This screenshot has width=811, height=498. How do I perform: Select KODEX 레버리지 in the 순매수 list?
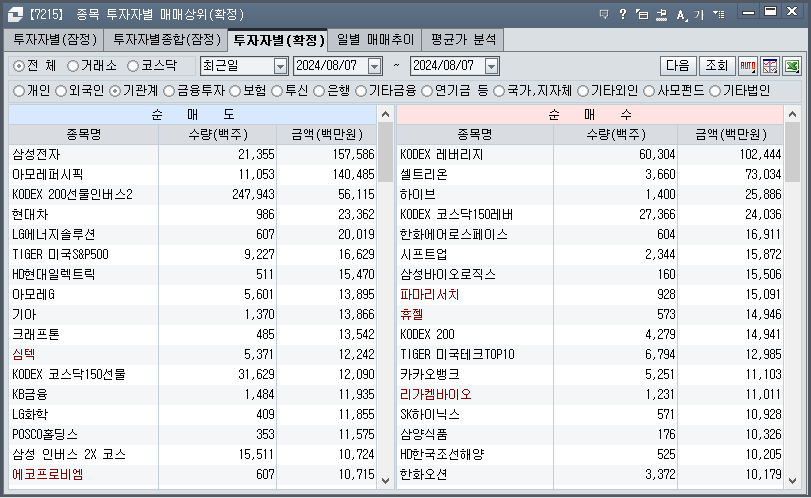tap(441, 155)
